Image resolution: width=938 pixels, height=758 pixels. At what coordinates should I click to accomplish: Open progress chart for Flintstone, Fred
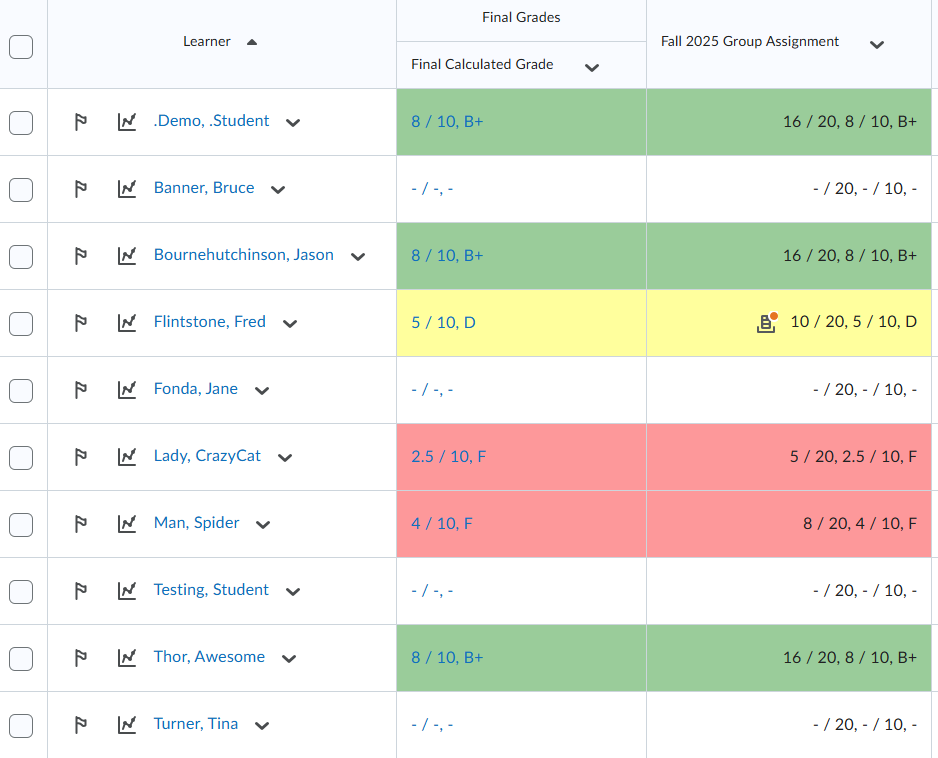coord(127,323)
